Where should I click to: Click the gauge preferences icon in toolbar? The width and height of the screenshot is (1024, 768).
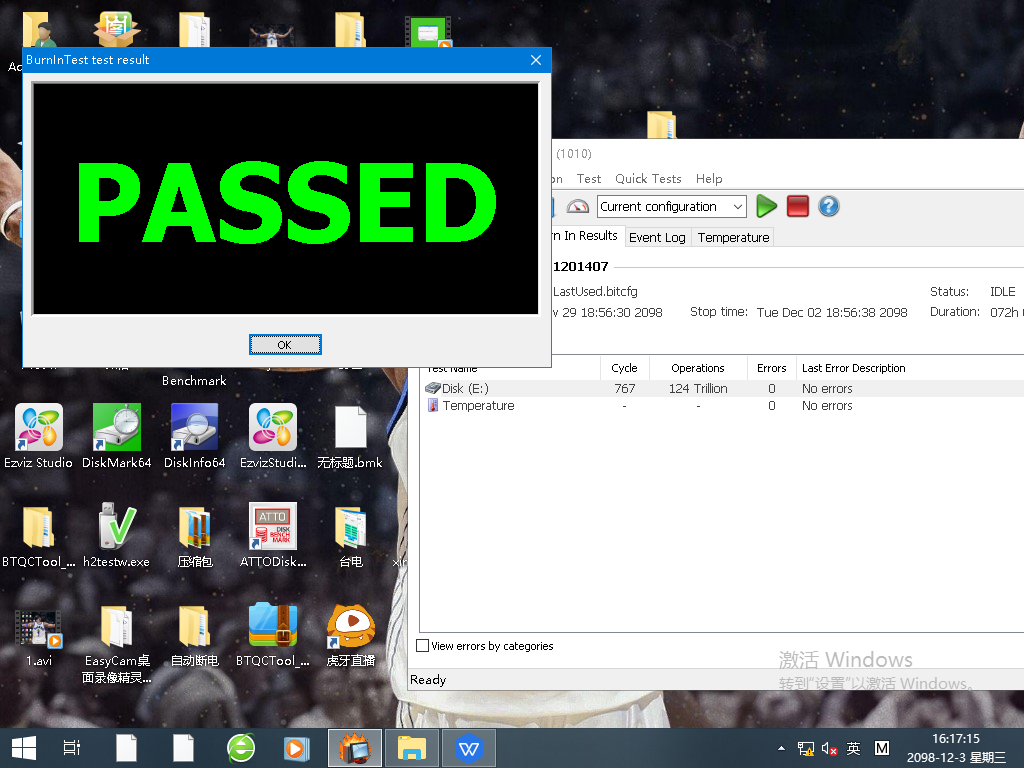click(x=578, y=206)
